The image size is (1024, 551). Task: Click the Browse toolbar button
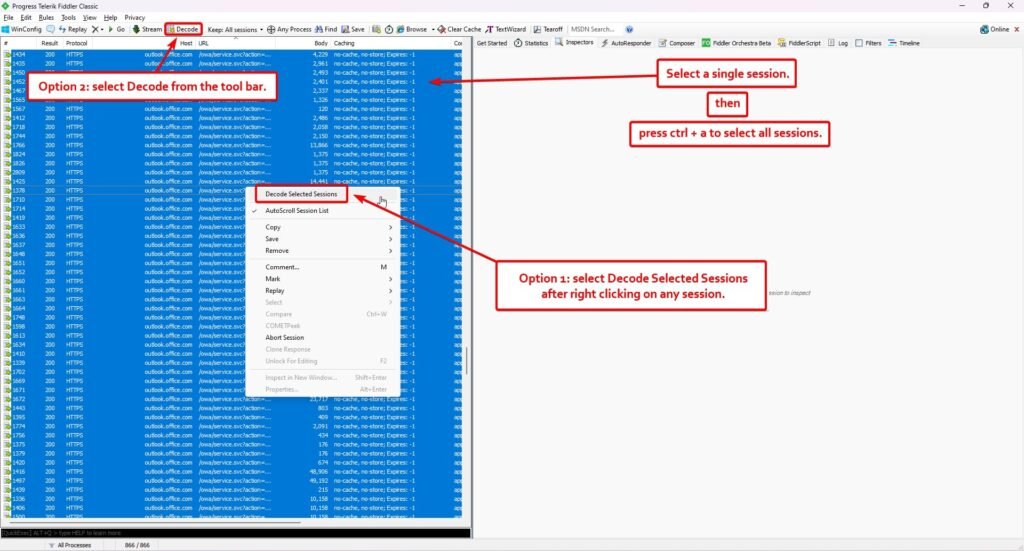411,29
